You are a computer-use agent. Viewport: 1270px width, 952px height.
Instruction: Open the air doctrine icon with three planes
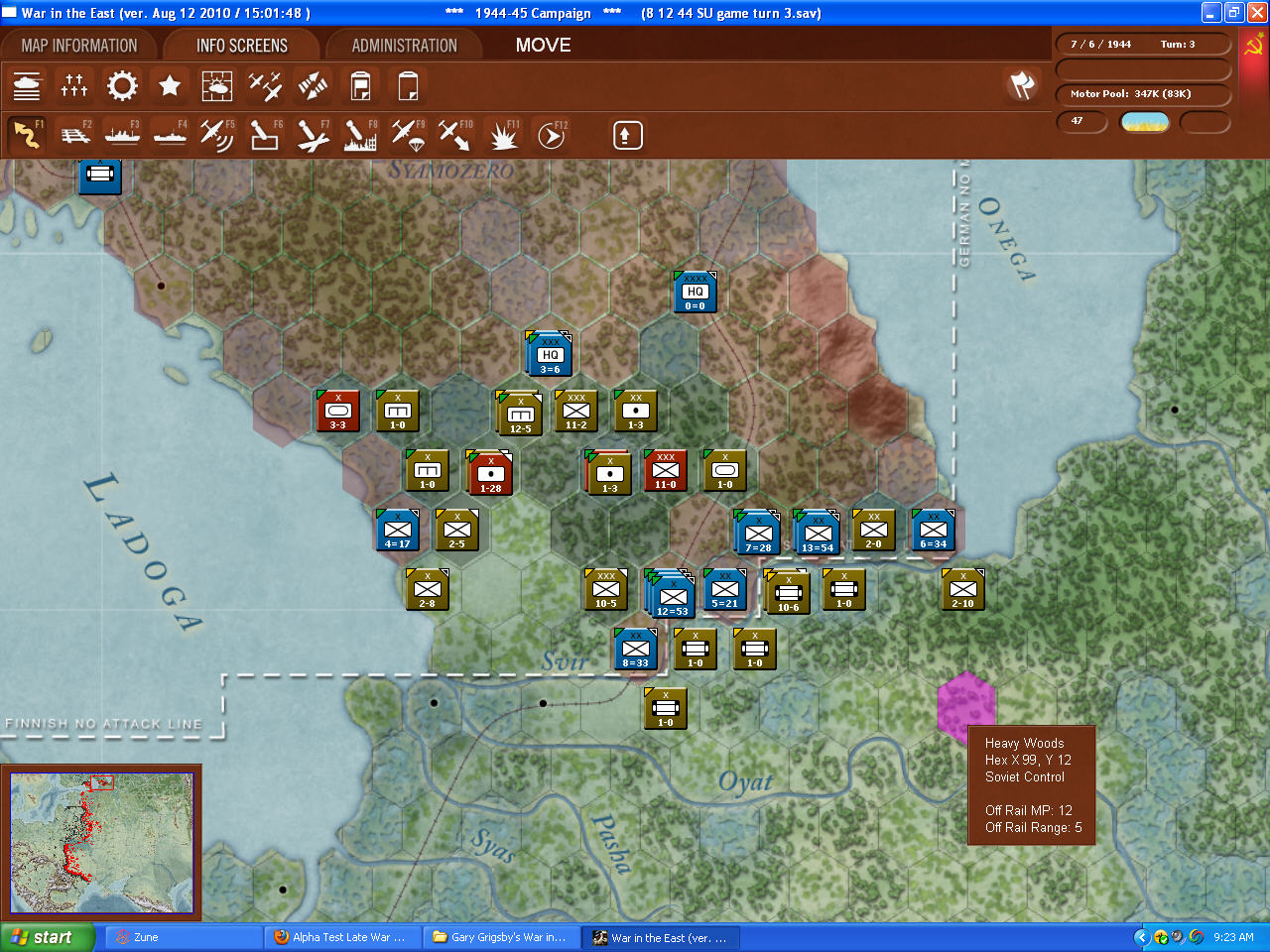(x=265, y=86)
